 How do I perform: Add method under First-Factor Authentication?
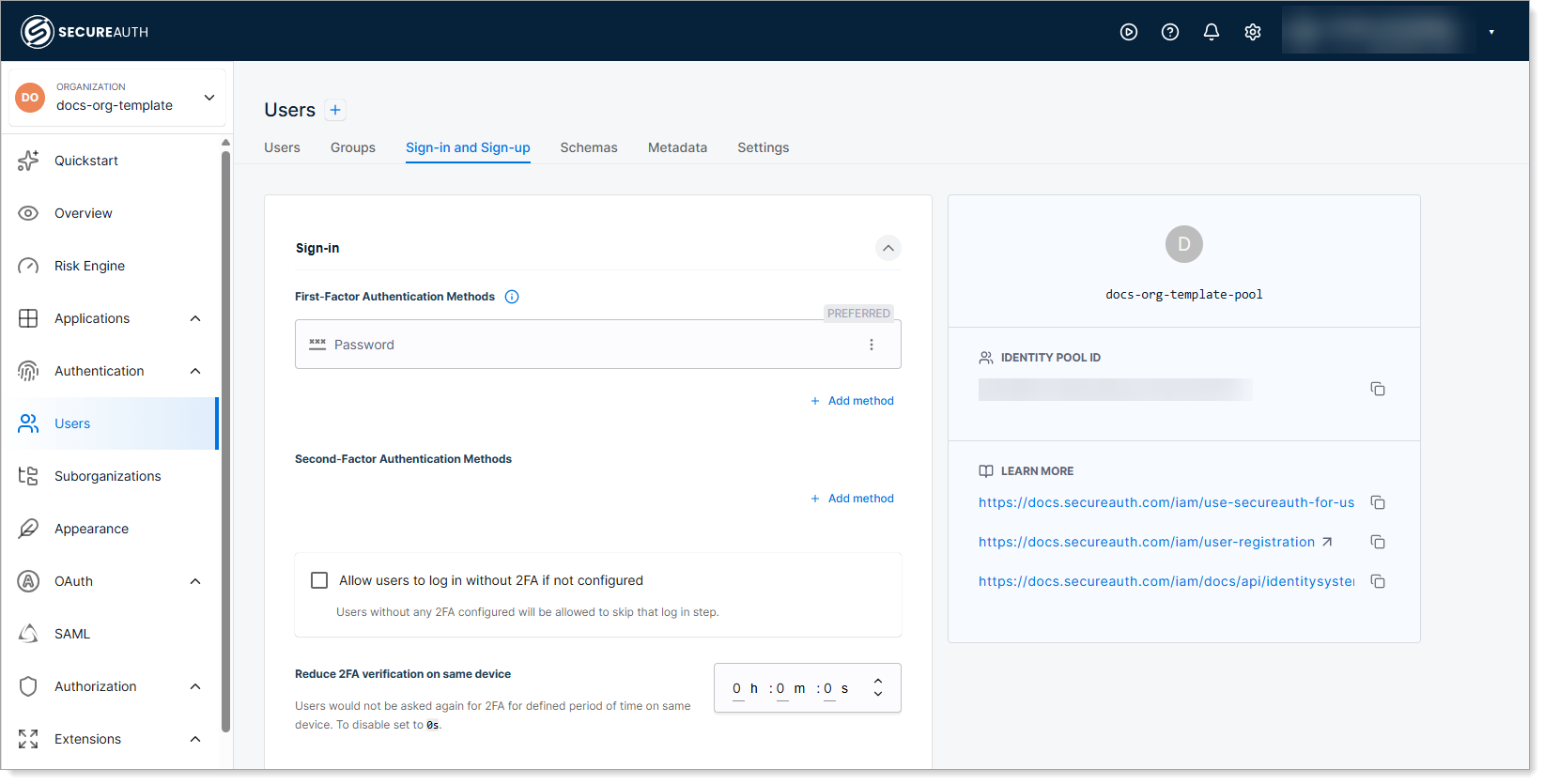pyautogui.click(x=852, y=401)
